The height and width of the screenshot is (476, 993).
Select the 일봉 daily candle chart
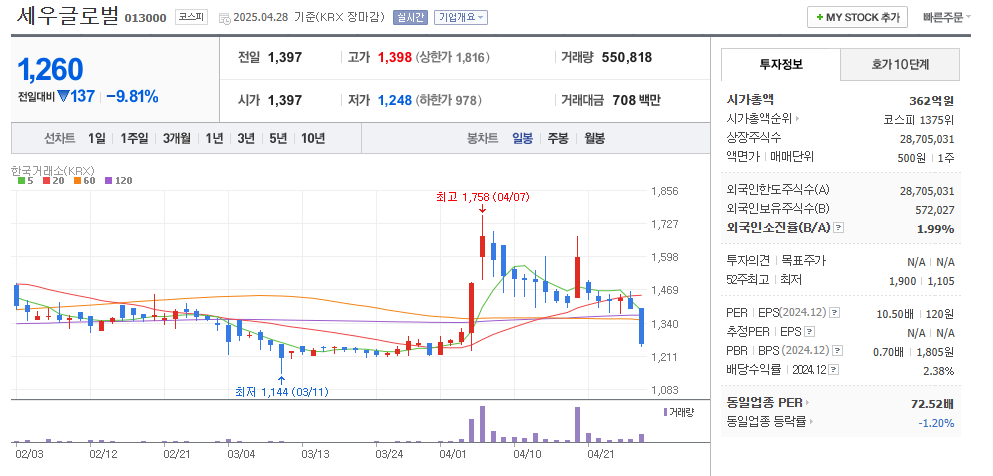[522, 138]
